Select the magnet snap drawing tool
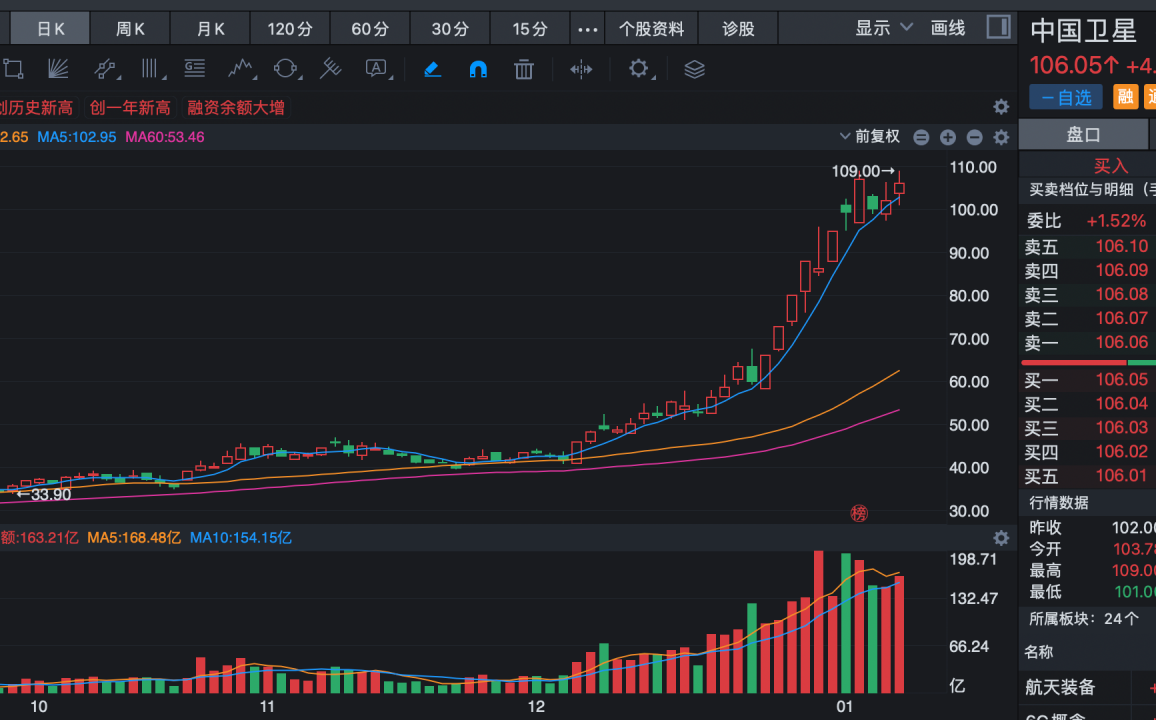Viewport: 1156px width, 720px height. click(478, 69)
